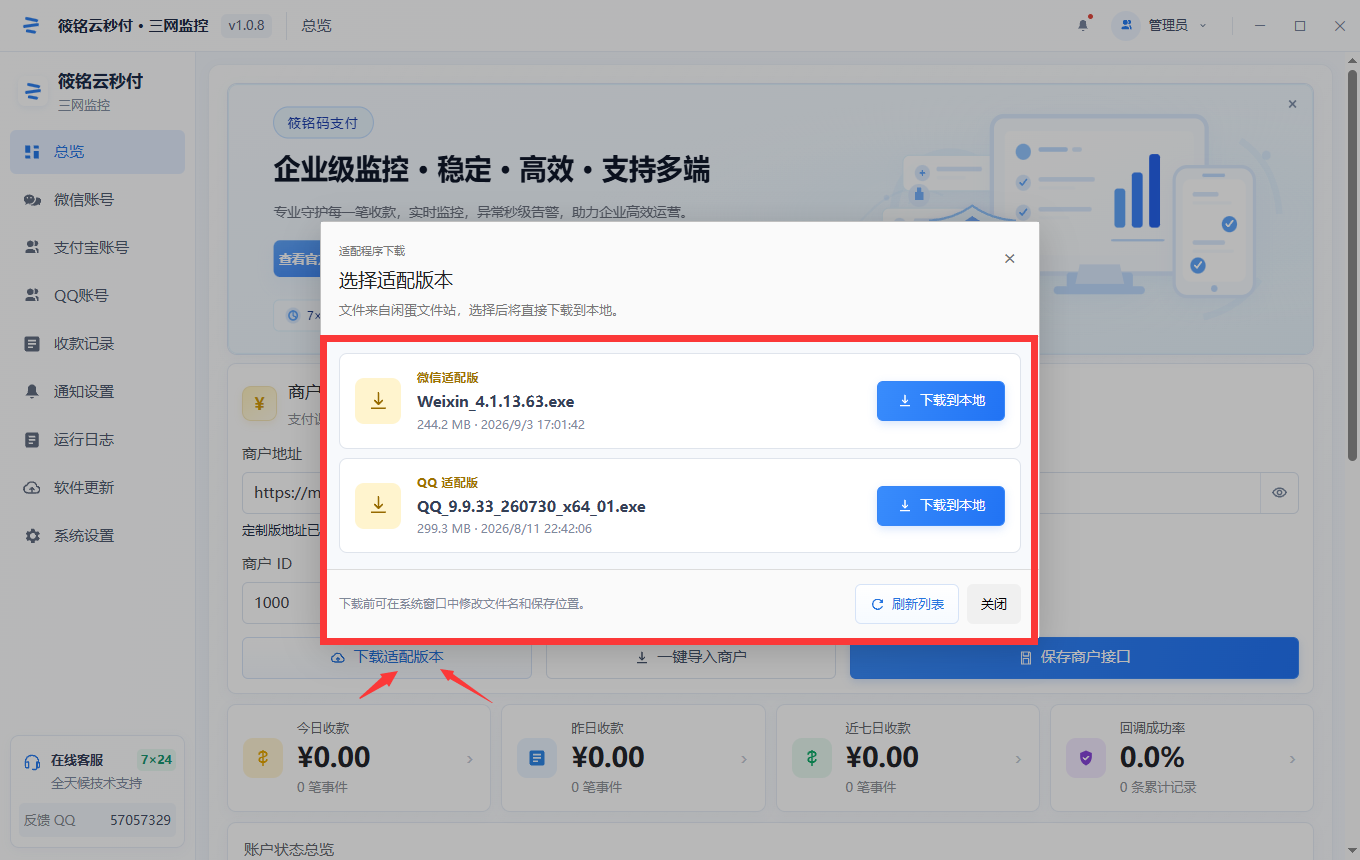
Task: Toggle field visibility with the eye icon
Action: click(1279, 493)
